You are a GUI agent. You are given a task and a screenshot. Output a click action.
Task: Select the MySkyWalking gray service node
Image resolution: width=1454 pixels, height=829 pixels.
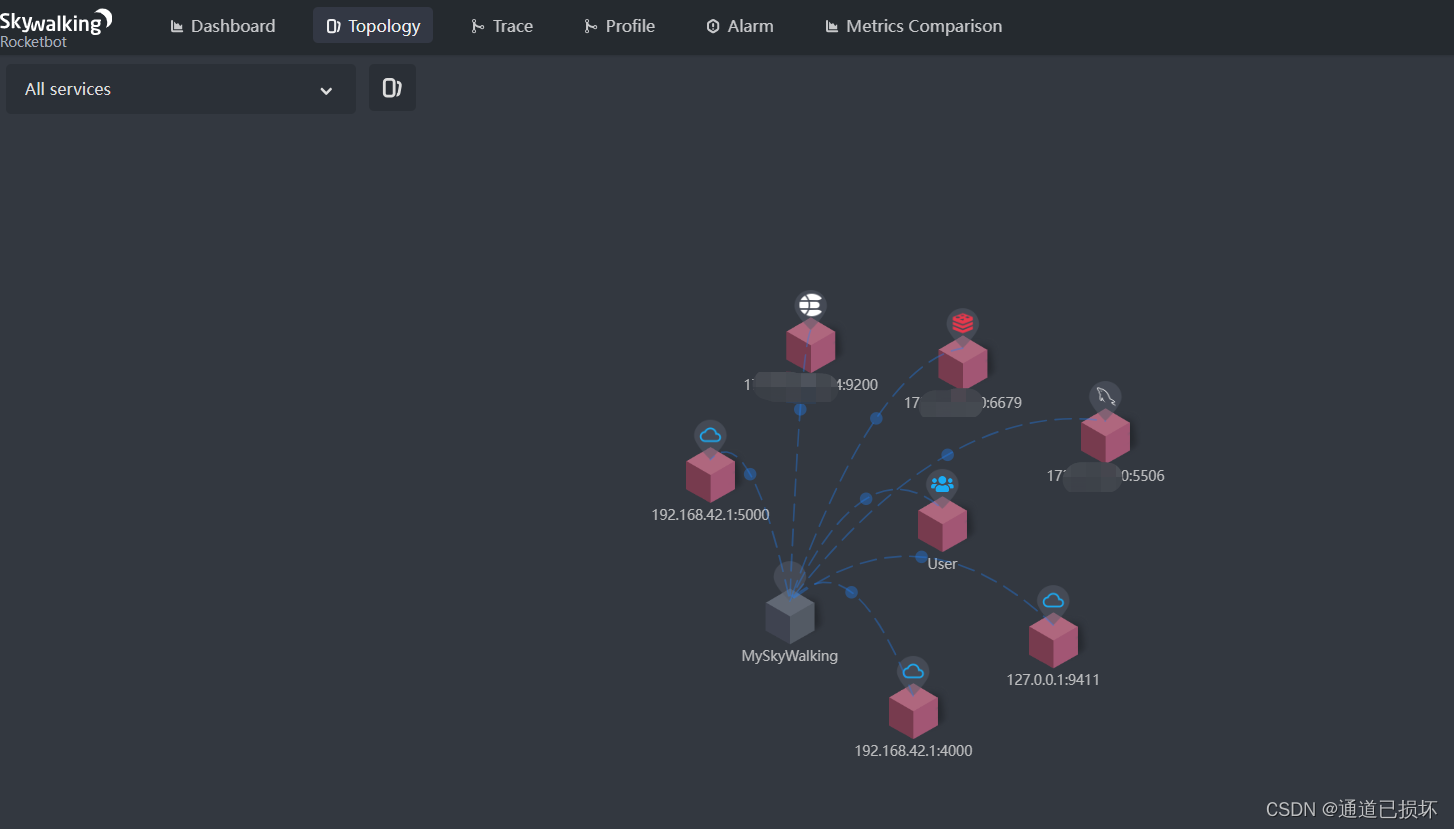click(790, 617)
